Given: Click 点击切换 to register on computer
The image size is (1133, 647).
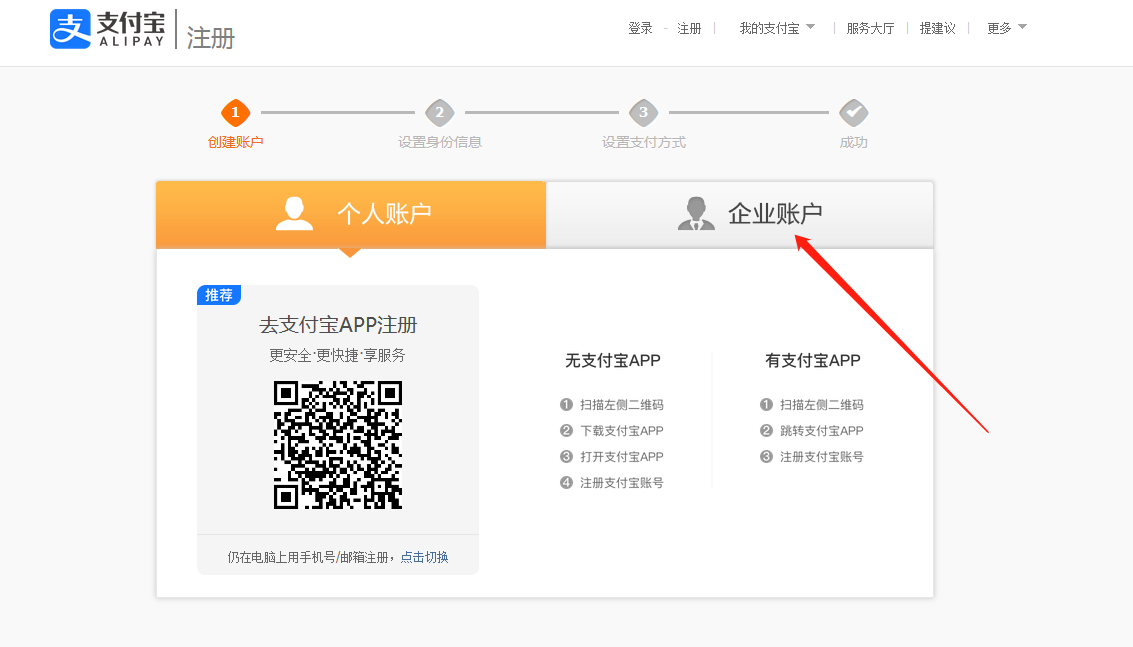Looking at the screenshot, I should 424,557.
